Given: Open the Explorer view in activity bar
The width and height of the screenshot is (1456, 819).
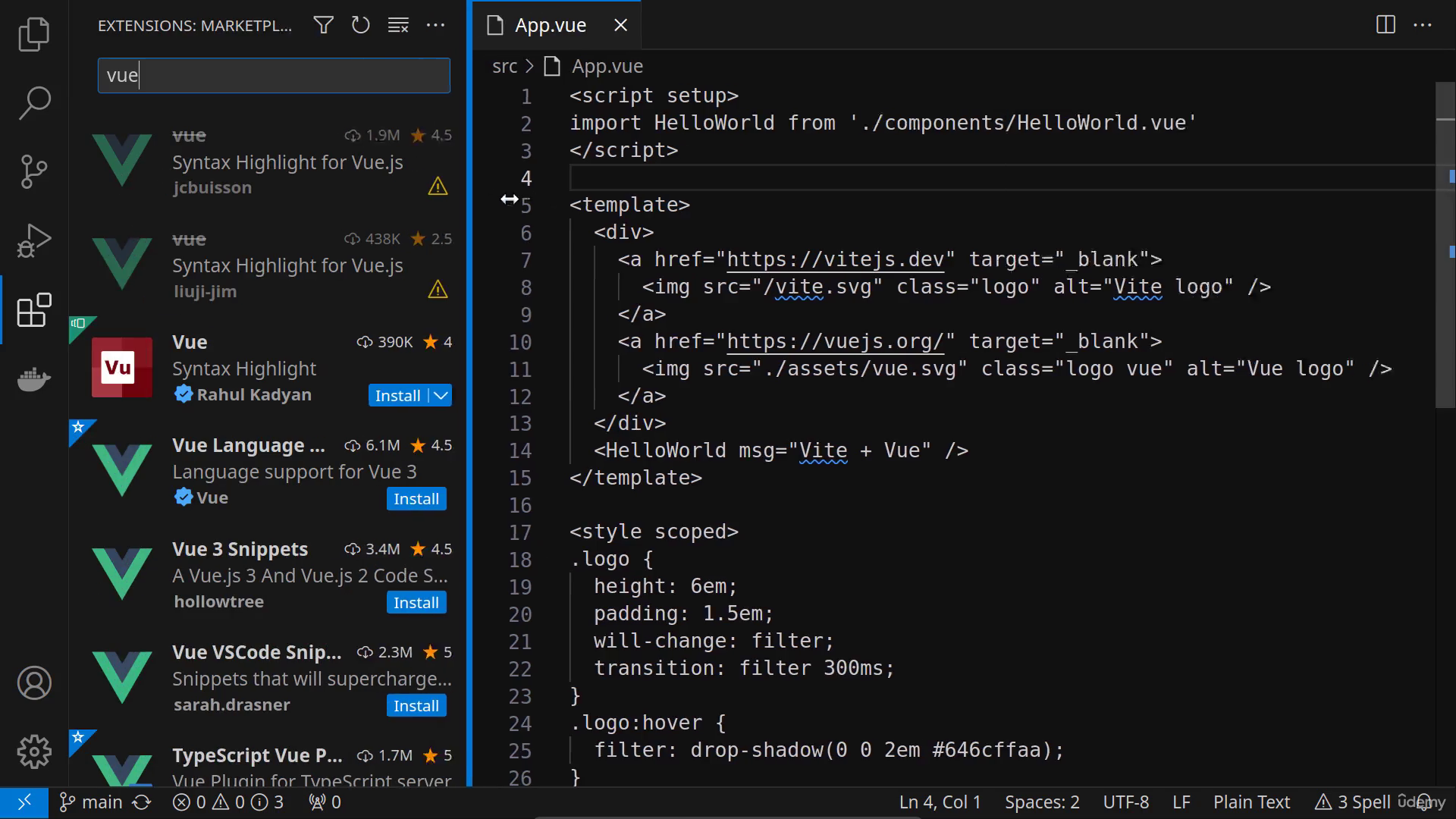Looking at the screenshot, I should (x=34, y=34).
